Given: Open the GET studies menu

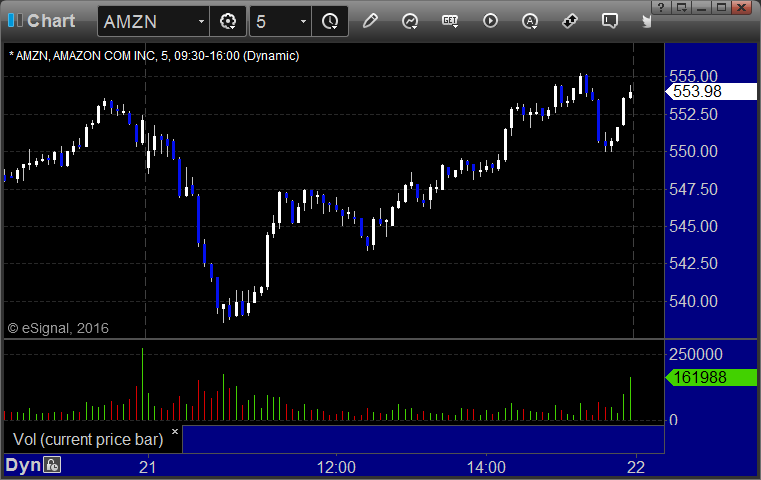Looking at the screenshot, I should 450,21.
